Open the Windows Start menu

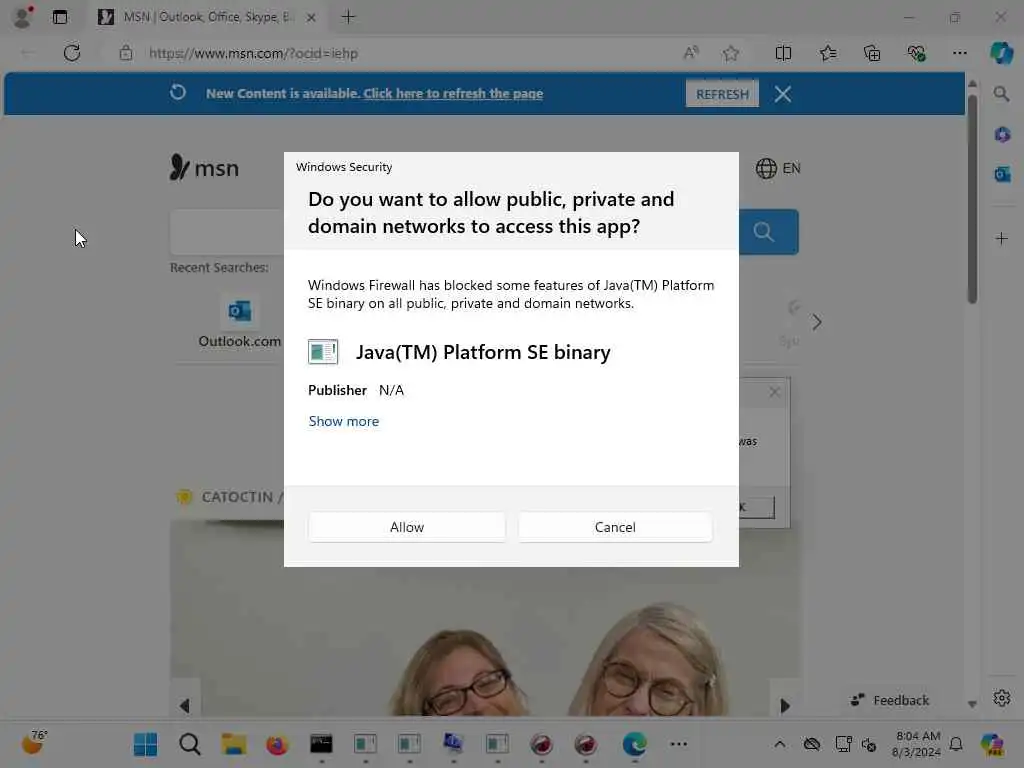pos(145,744)
